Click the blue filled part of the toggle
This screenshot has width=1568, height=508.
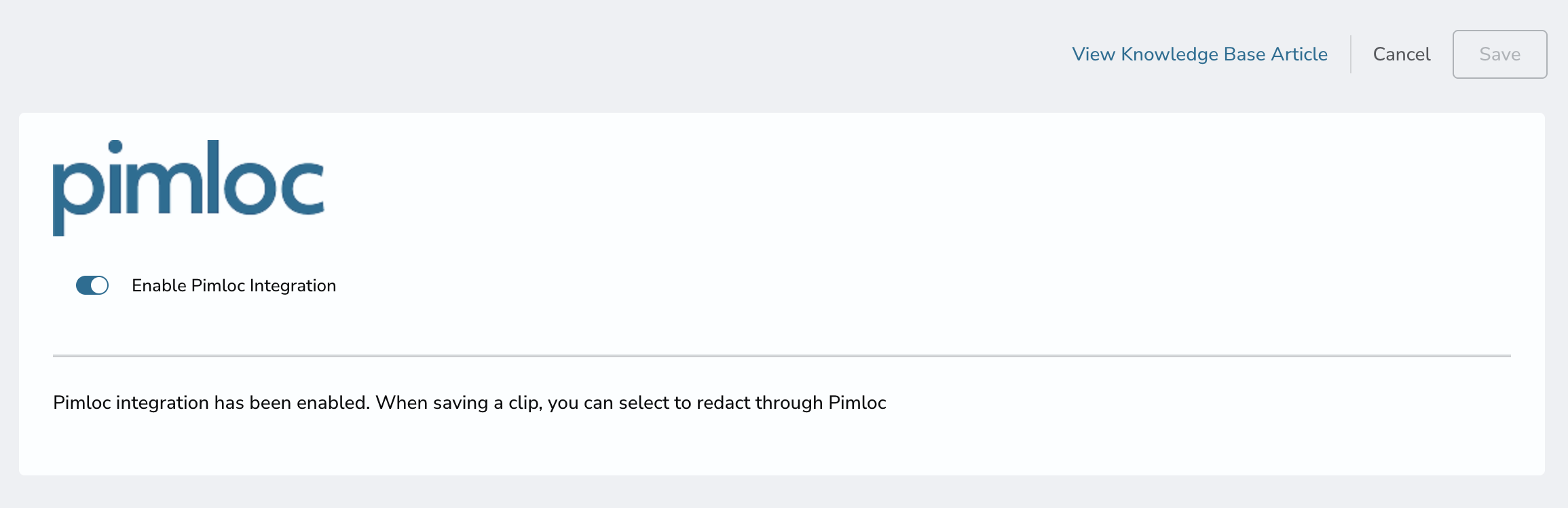tap(84, 285)
